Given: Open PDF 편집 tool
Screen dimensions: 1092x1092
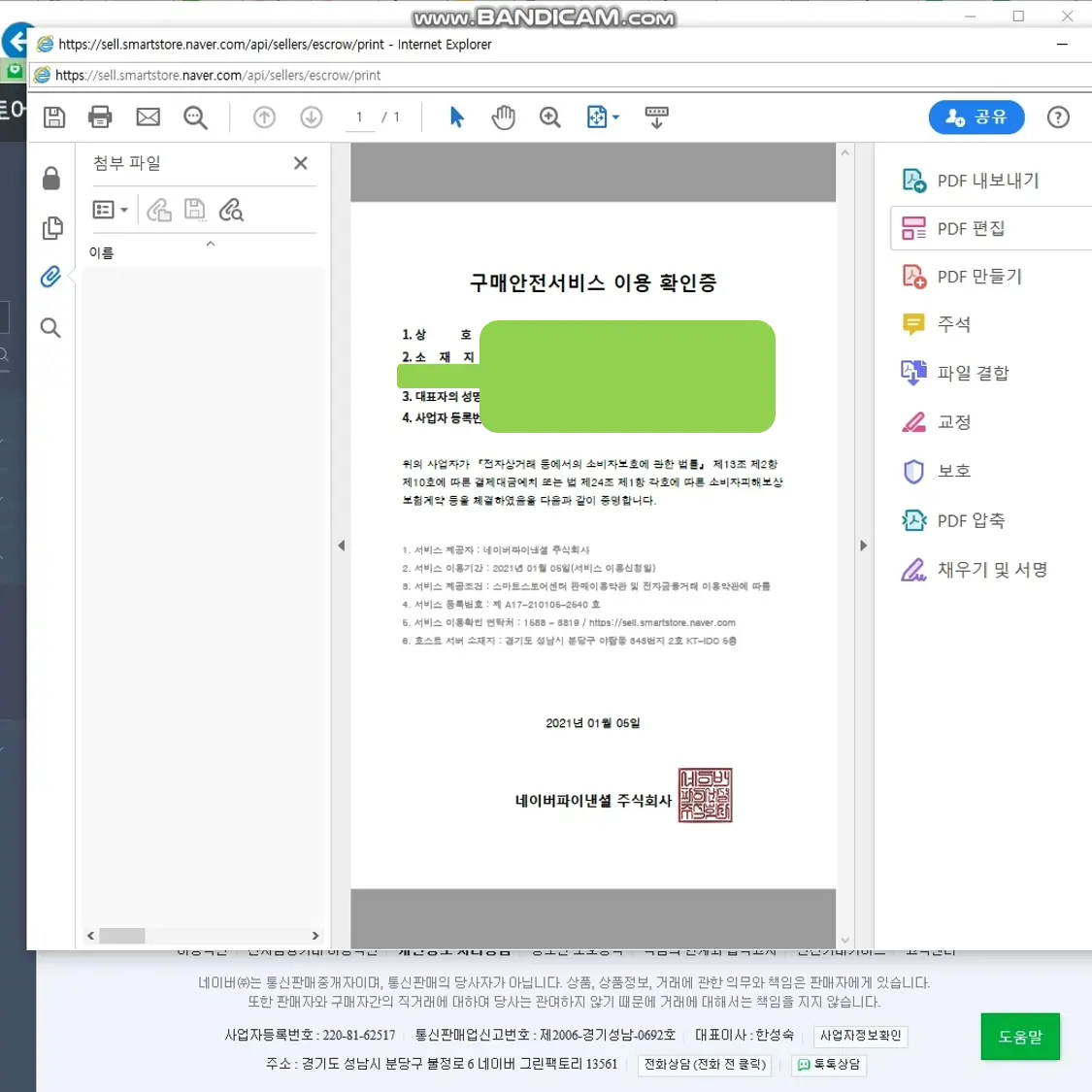Looking at the screenshot, I should tap(990, 228).
